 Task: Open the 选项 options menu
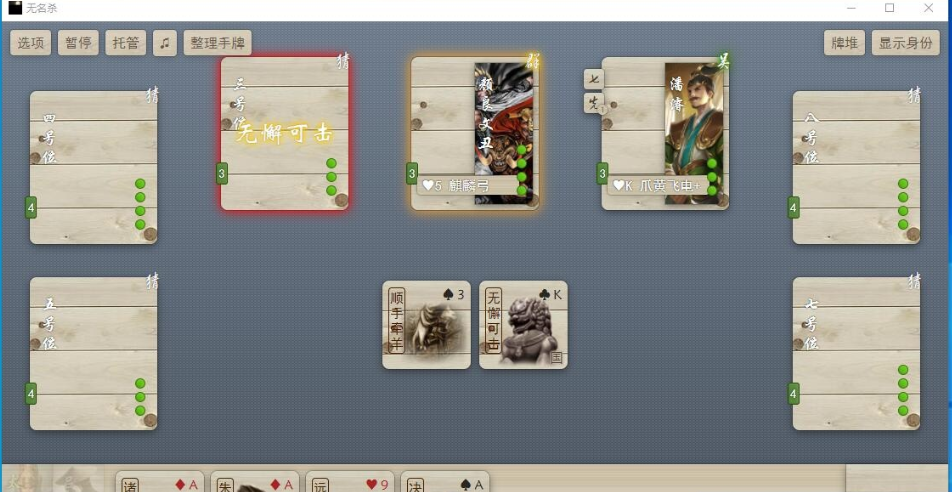tap(30, 43)
